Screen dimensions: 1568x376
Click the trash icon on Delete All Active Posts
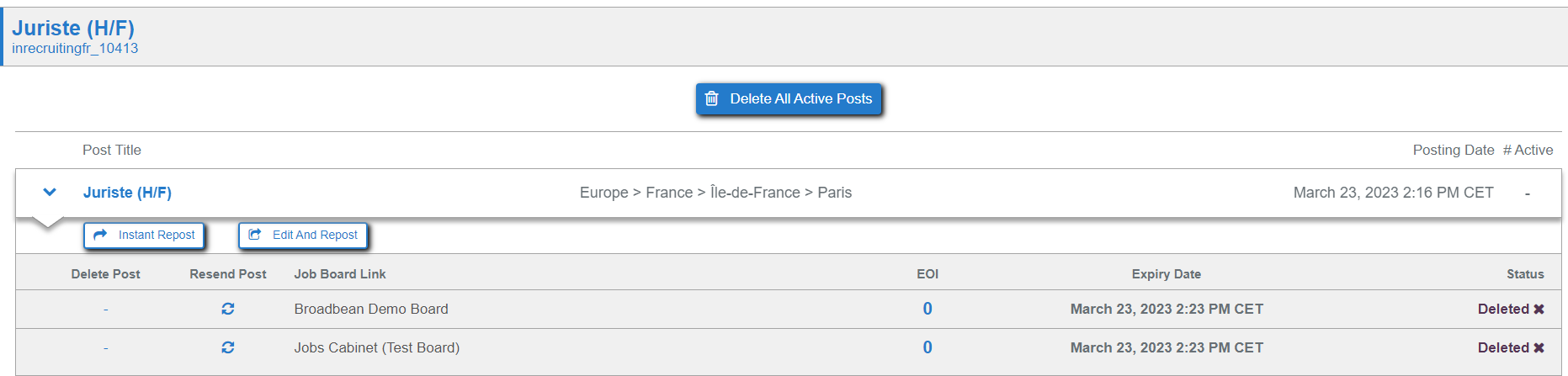coord(711,98)
